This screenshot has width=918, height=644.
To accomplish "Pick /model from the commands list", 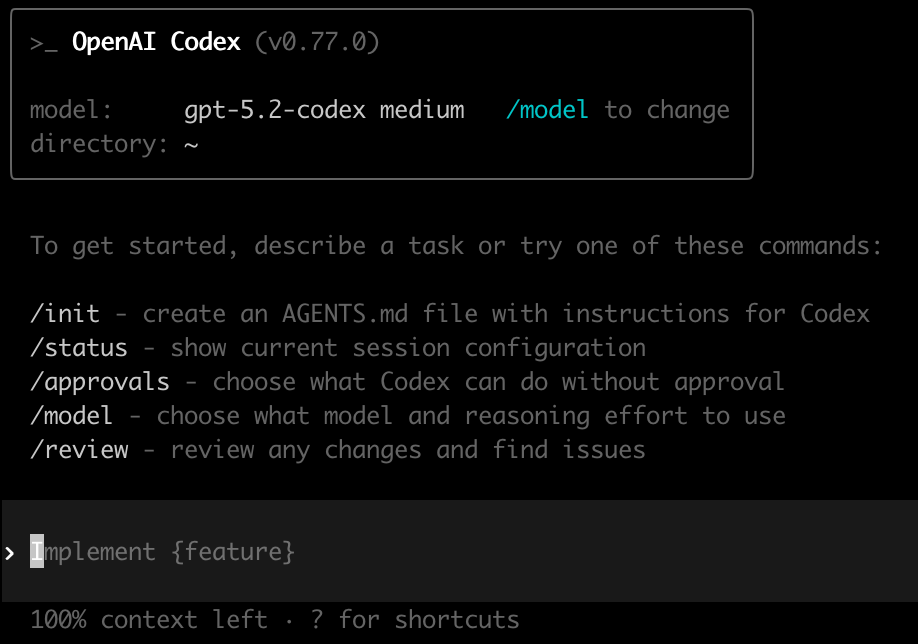I will tap(72, 416).
